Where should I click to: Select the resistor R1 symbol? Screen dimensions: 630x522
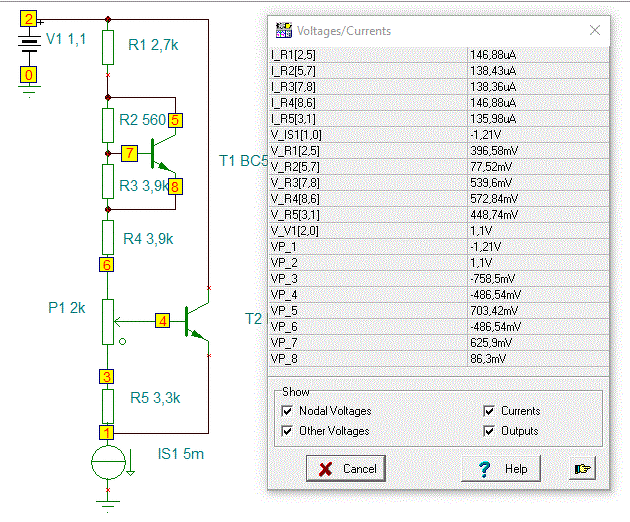click(x=108, y=47)
